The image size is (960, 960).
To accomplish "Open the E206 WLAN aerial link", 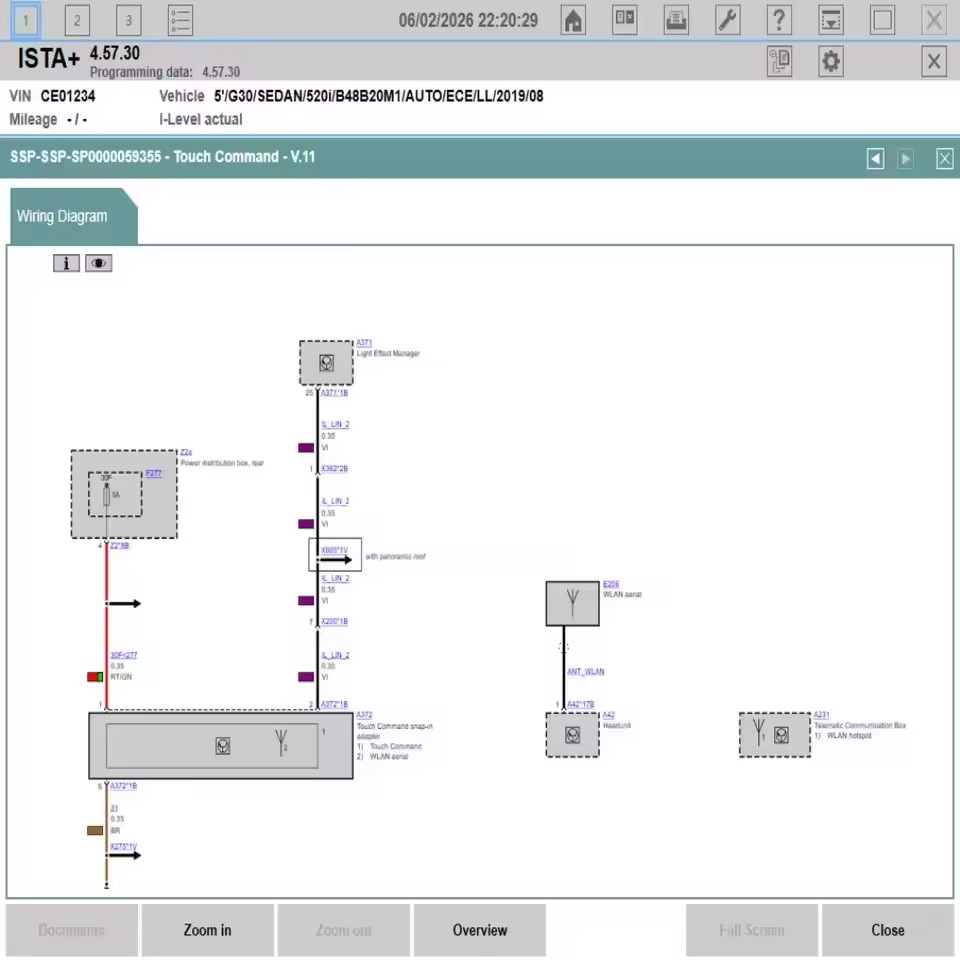I will coord(611,584).
